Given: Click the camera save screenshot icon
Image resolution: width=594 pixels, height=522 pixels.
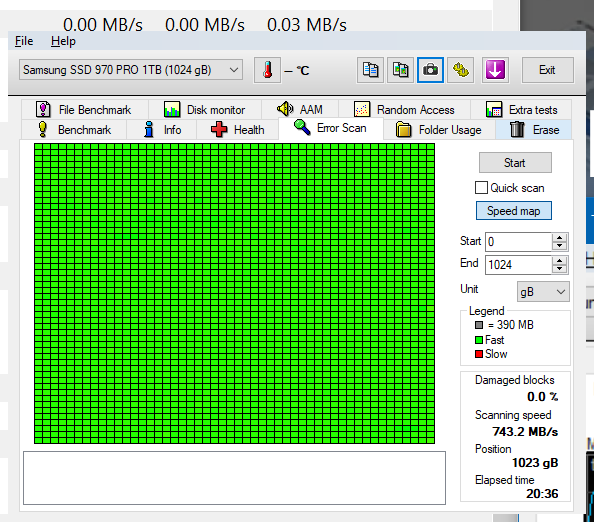Looking at the screenshot, I should [x=430, y=70].
